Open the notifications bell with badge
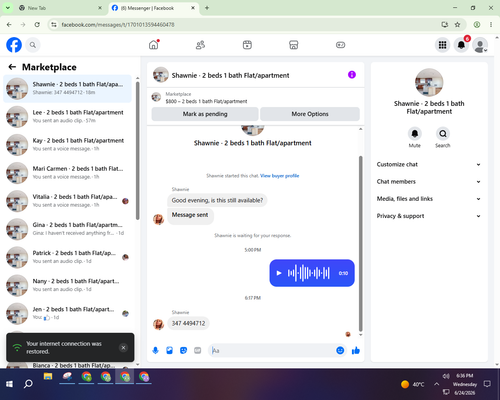This screenshot has width=500, height=400. point(461,45)
